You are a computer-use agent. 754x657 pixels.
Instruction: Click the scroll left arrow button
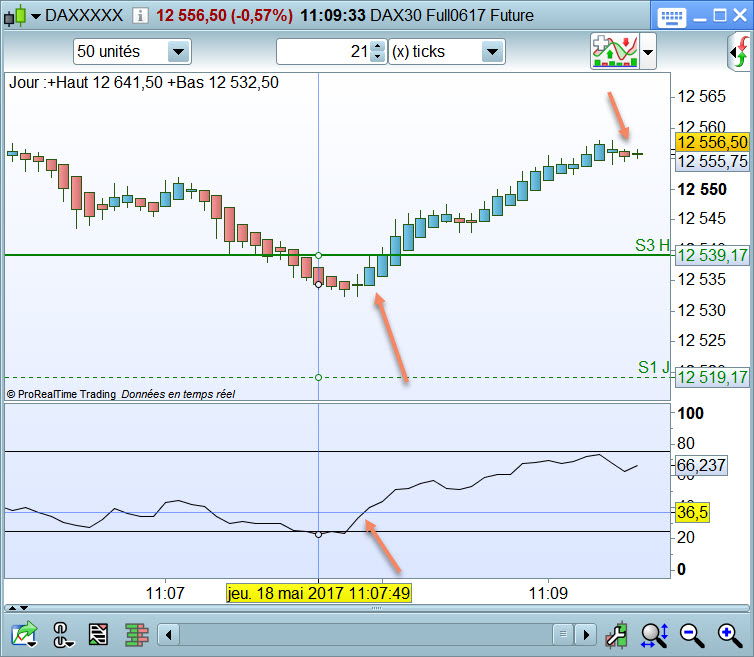click(x=169, y=635)
